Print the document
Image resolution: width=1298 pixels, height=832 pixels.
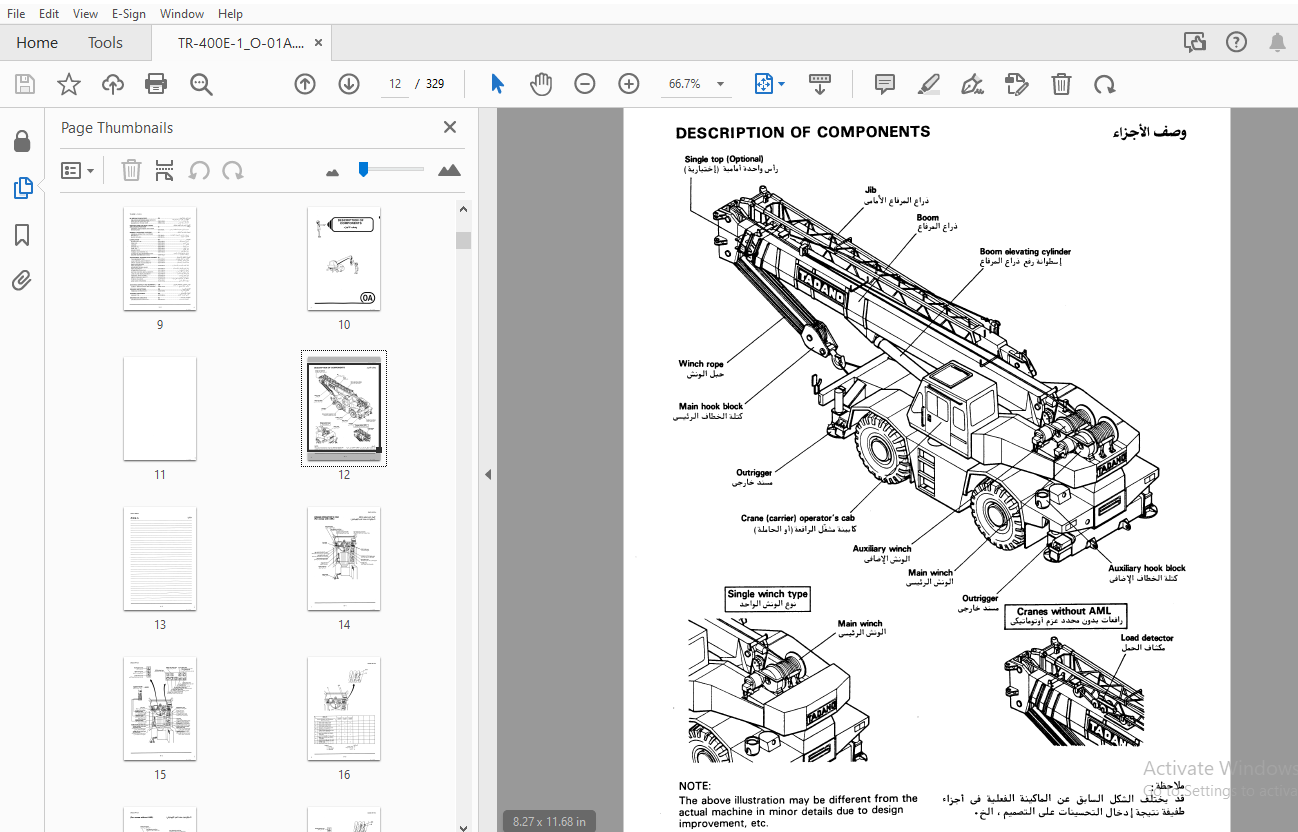(156, 84)
